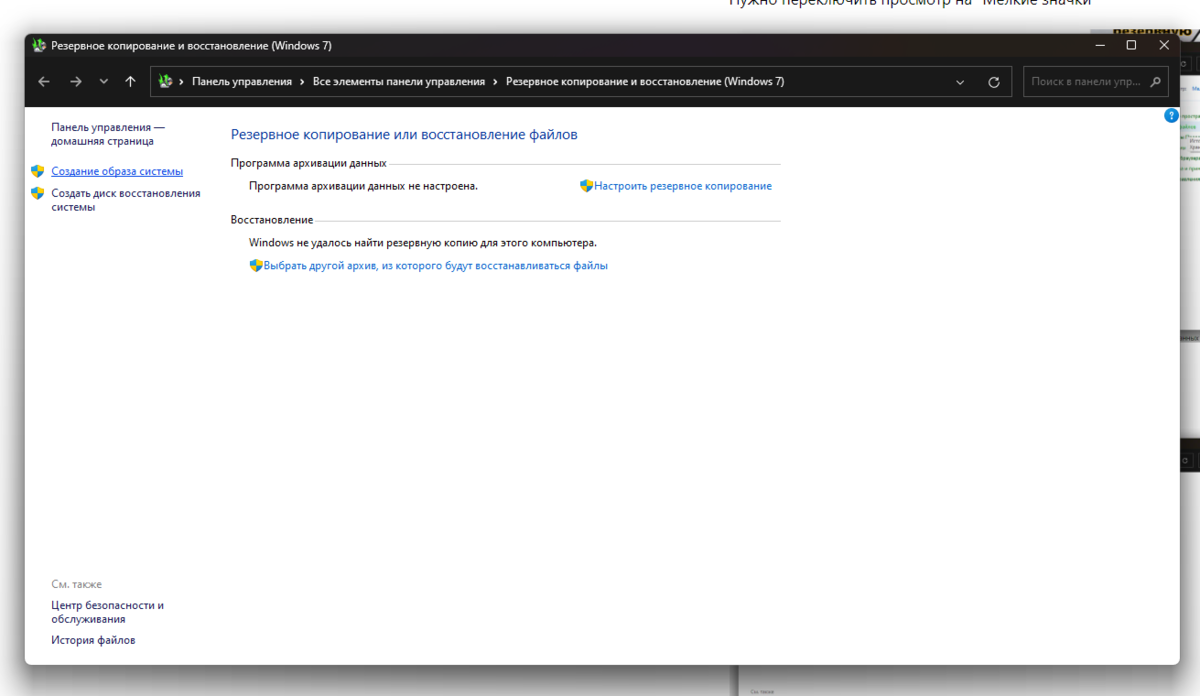Expand chevron before 'Панель управления' breadcrumb
The width and height of the screenshot is (1200, 696).
click(x=182, y=82)
